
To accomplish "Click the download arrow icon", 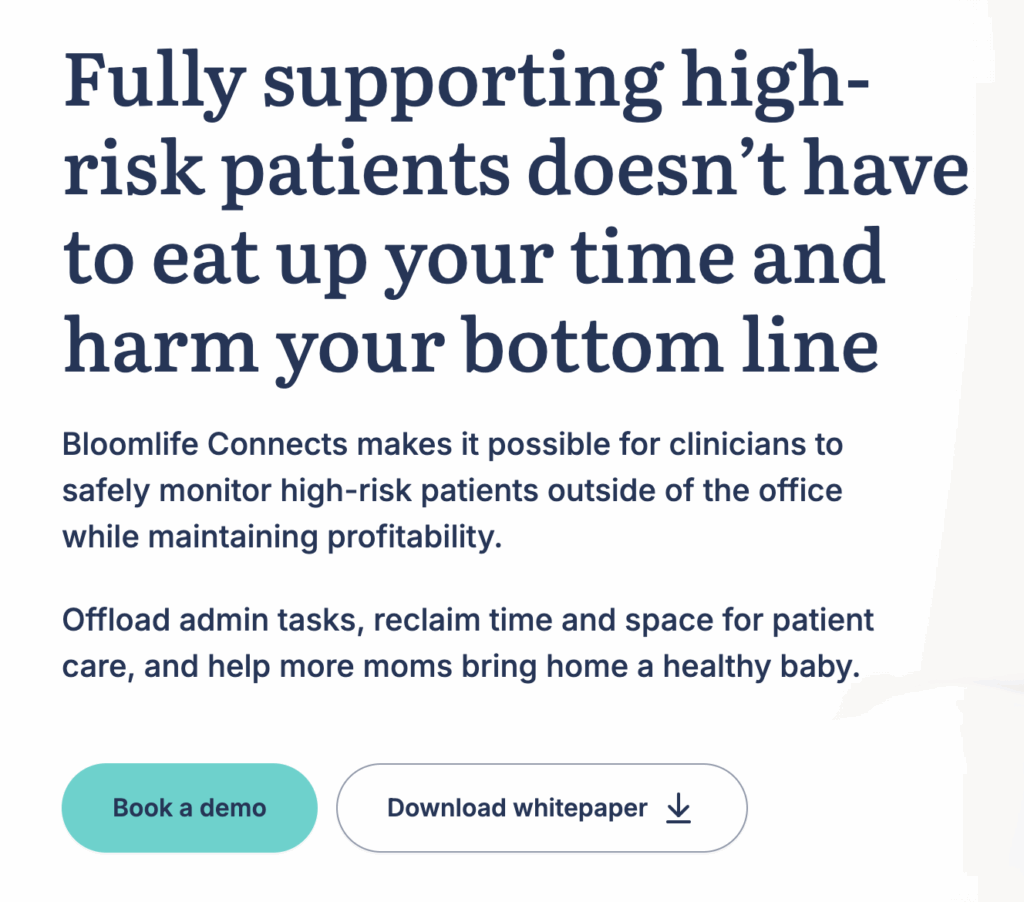I will click(679, 808).
